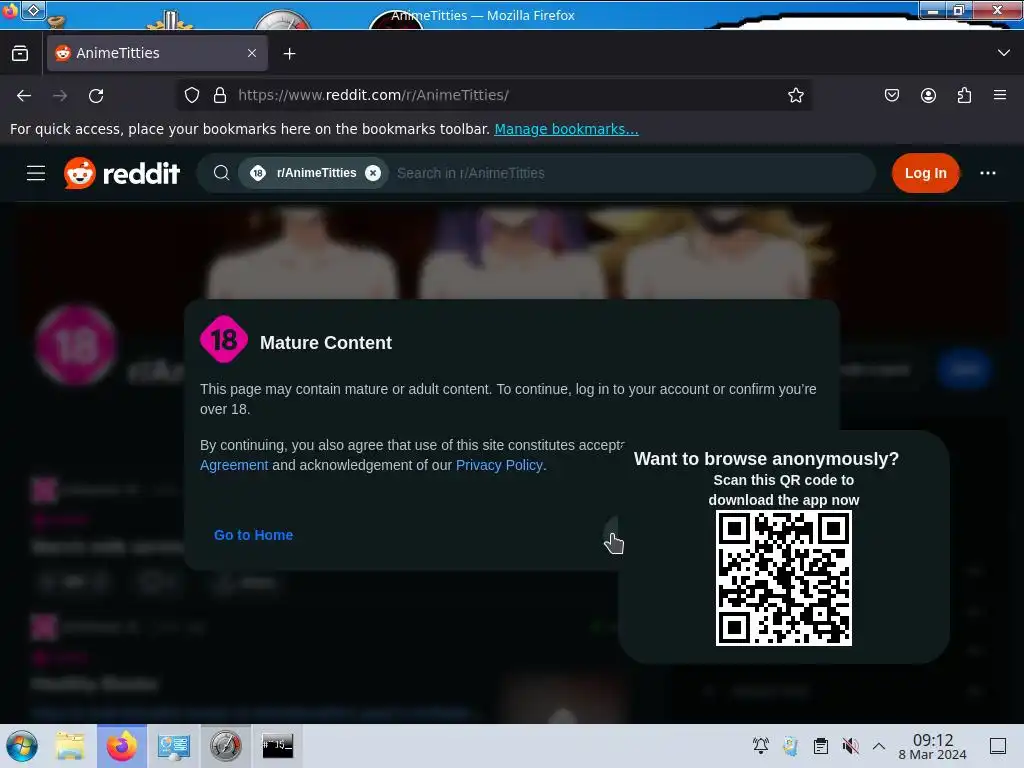This screenshot has height=768, width=1024.
Task: Go back using the browser back arrow
Action: point(24,96)
